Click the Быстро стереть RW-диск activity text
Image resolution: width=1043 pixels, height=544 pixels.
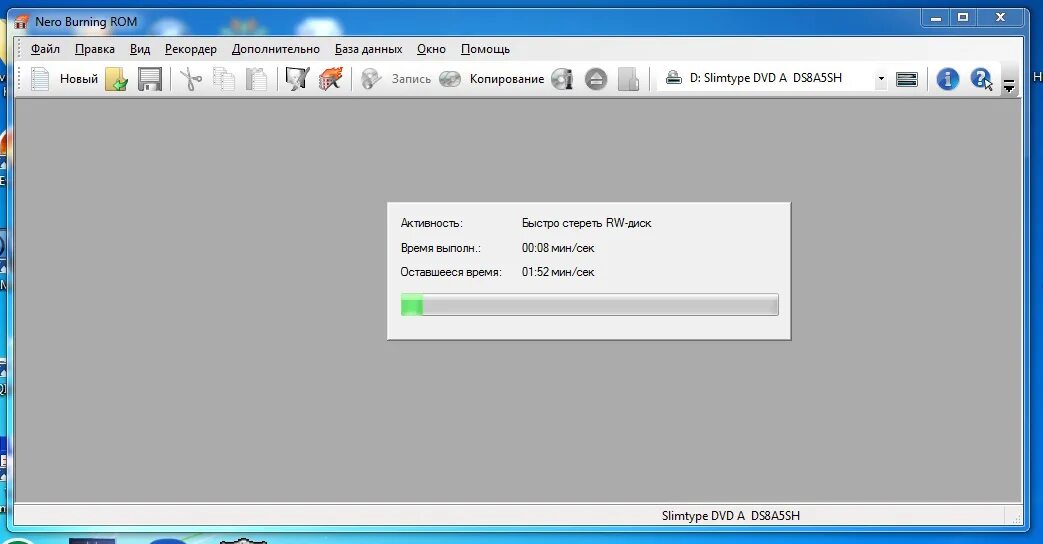pos(586,223)
